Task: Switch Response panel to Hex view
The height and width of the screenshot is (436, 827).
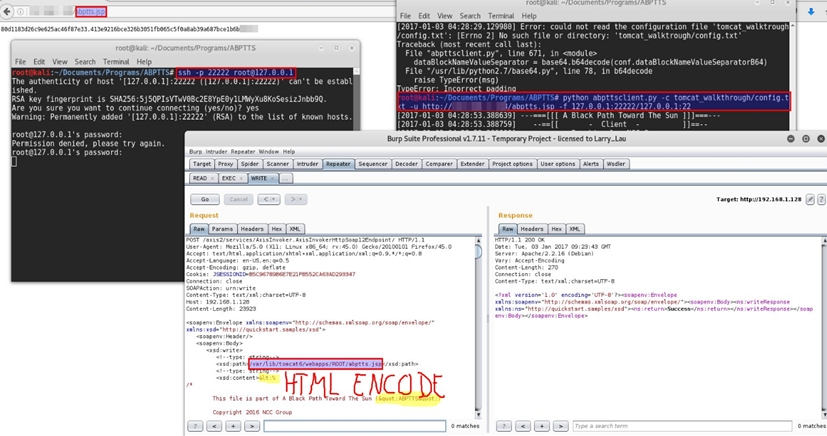Action: click(556, 229)
